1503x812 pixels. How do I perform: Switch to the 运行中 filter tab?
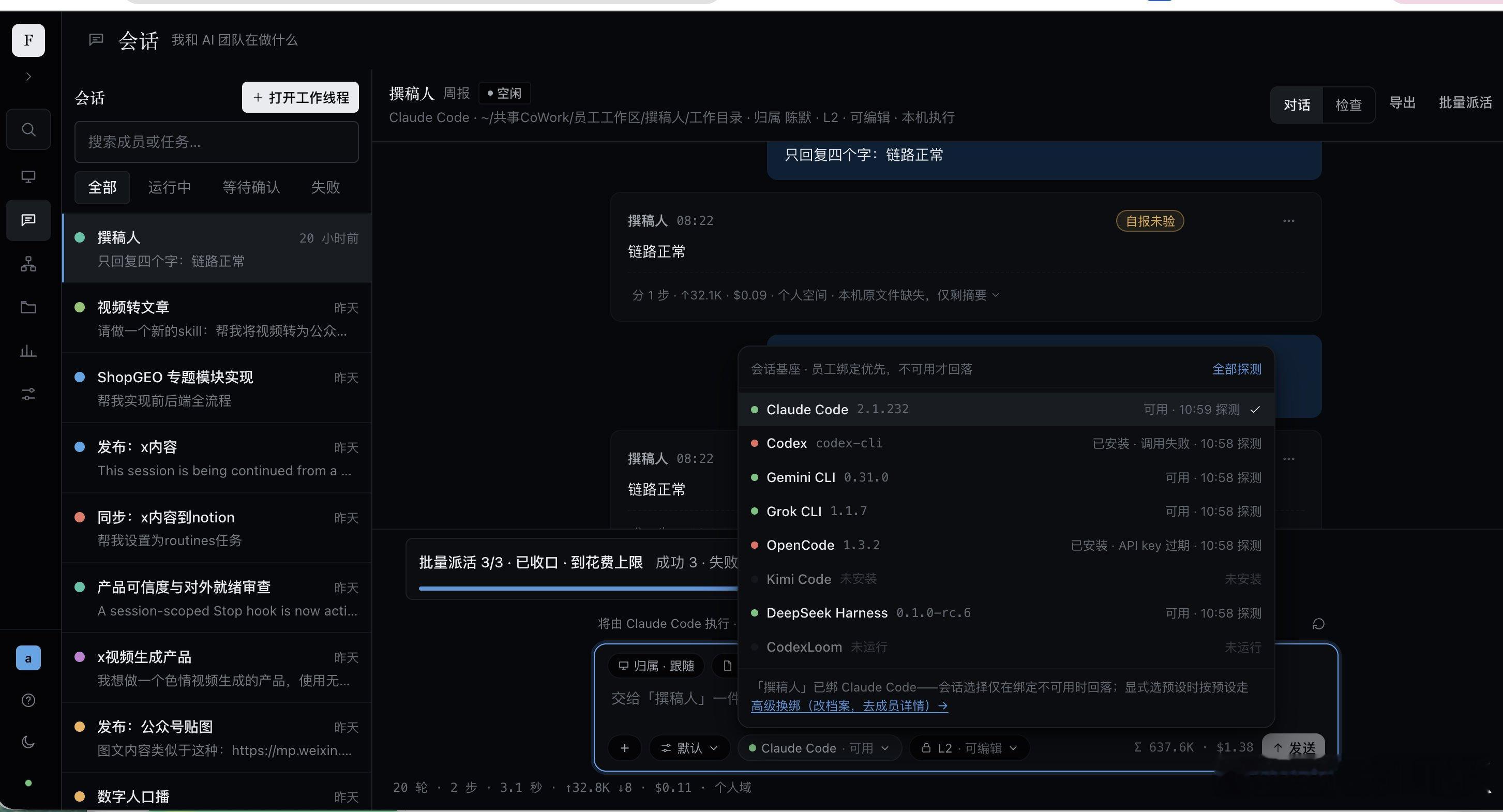(x=169, y=187)
